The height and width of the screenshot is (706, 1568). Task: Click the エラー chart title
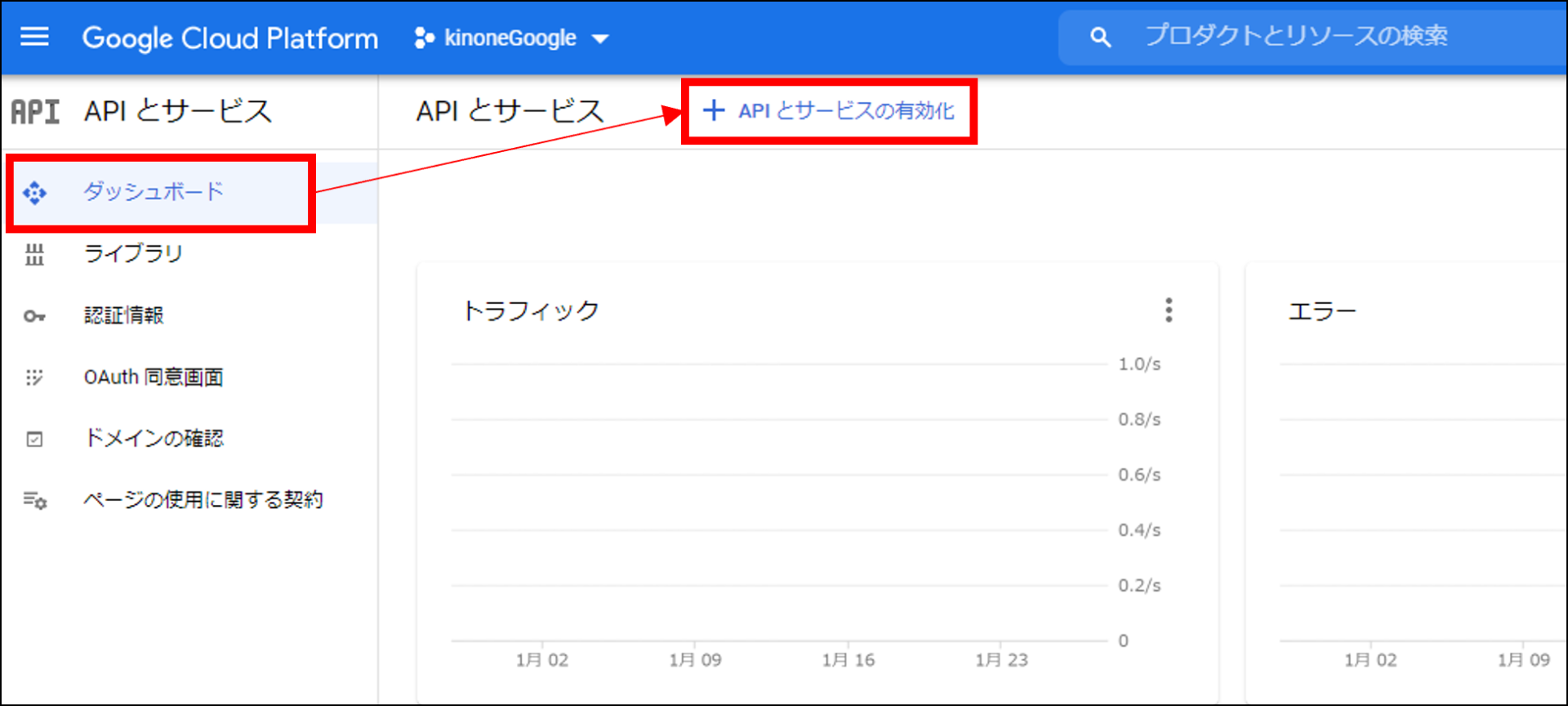1322,311
